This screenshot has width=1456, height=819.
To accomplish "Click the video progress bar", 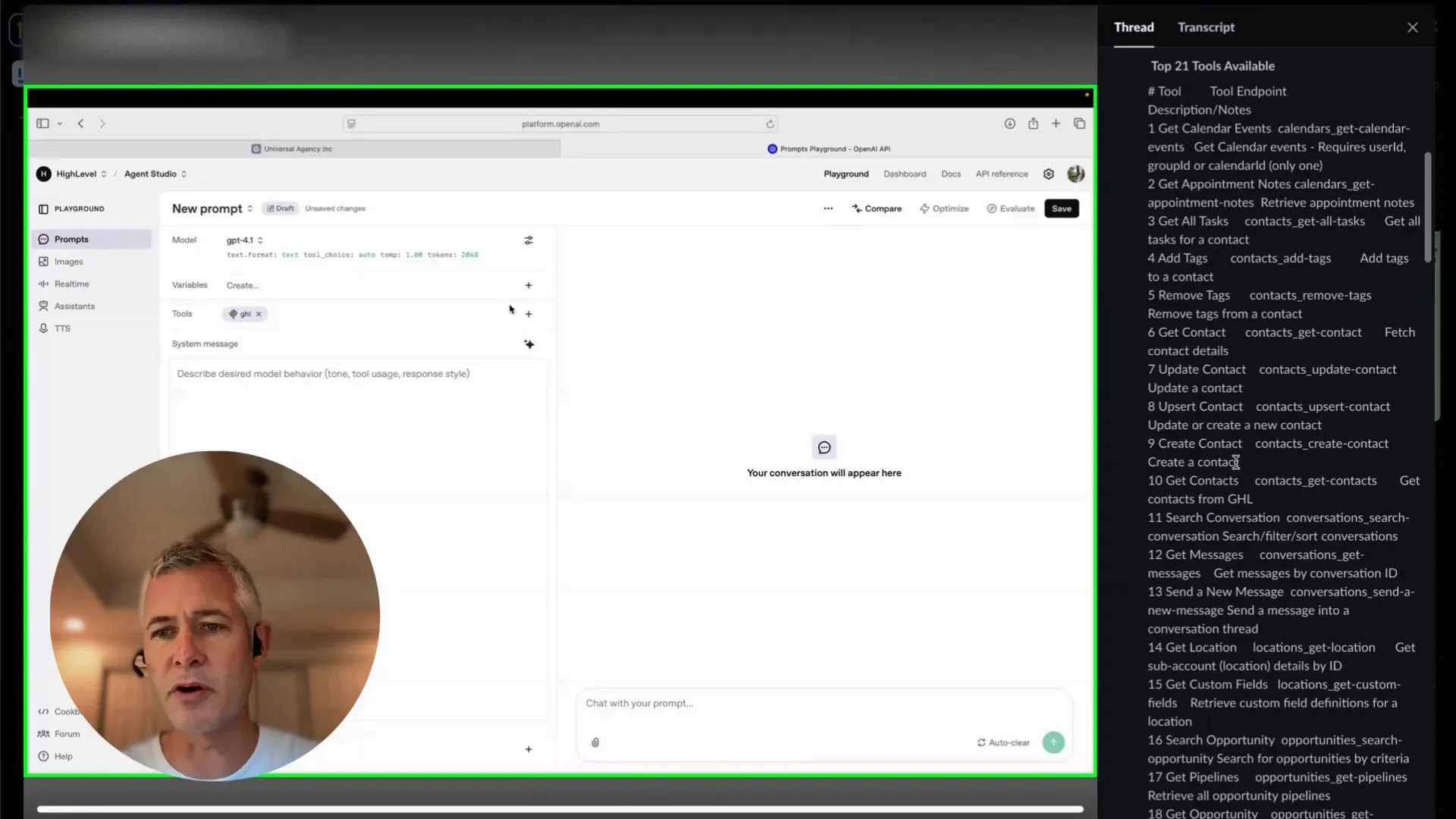I will [x=560, y=809].
